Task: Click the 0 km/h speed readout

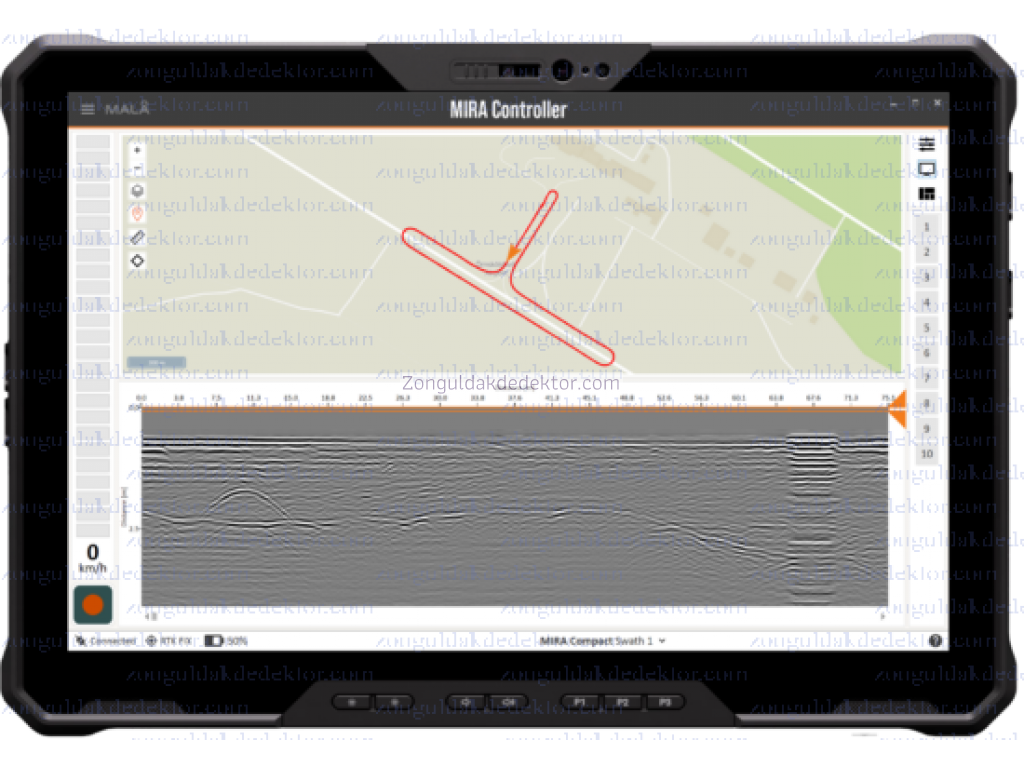Action: 93,558
